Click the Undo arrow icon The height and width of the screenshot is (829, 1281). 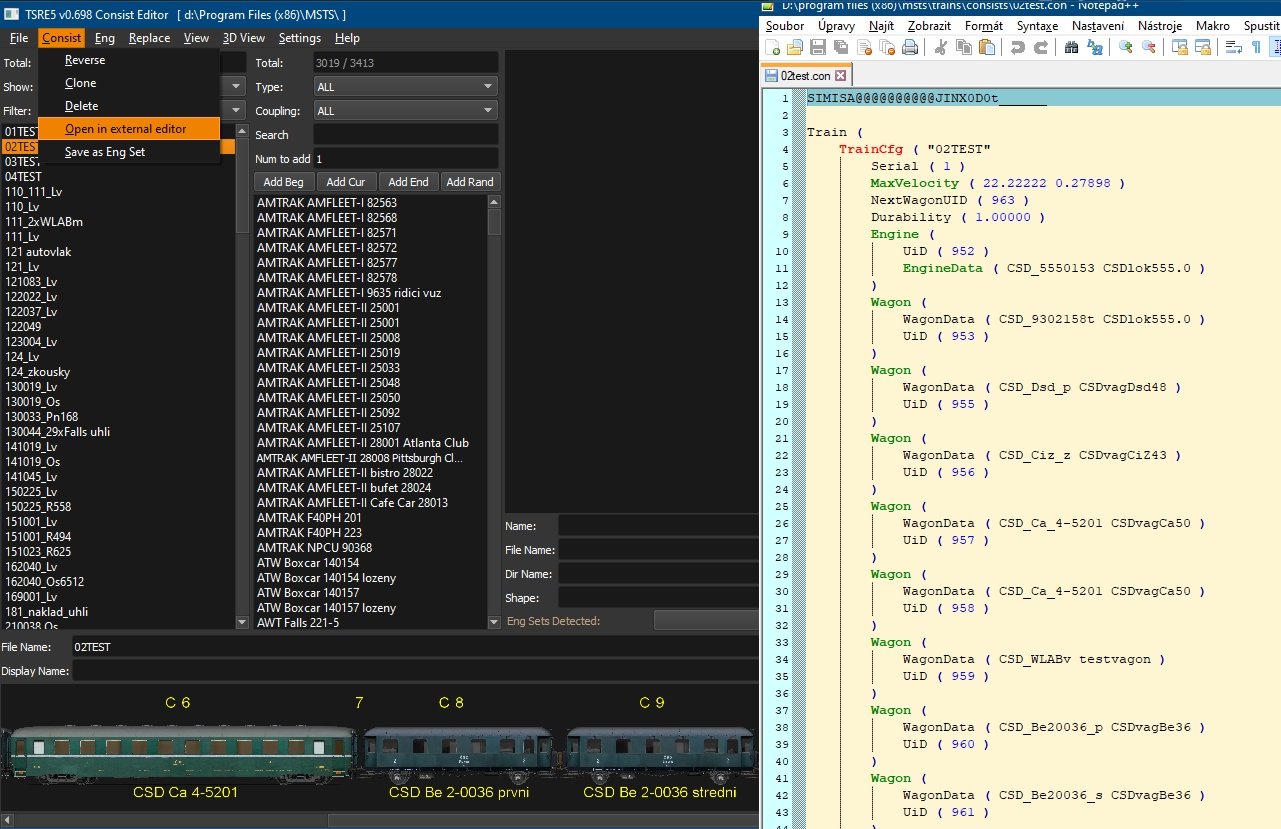click(1018, 47)
